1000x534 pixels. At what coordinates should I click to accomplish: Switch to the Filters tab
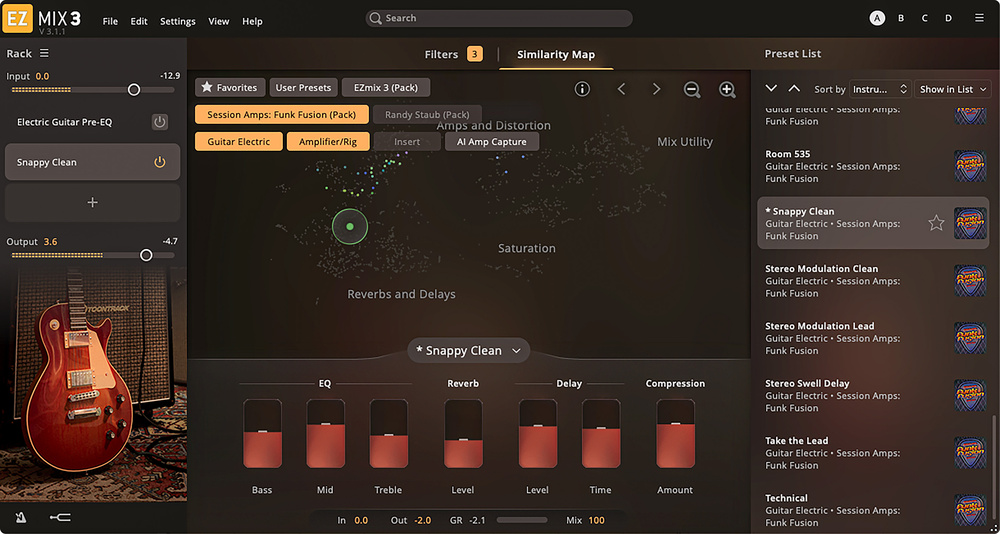(441, 54)
